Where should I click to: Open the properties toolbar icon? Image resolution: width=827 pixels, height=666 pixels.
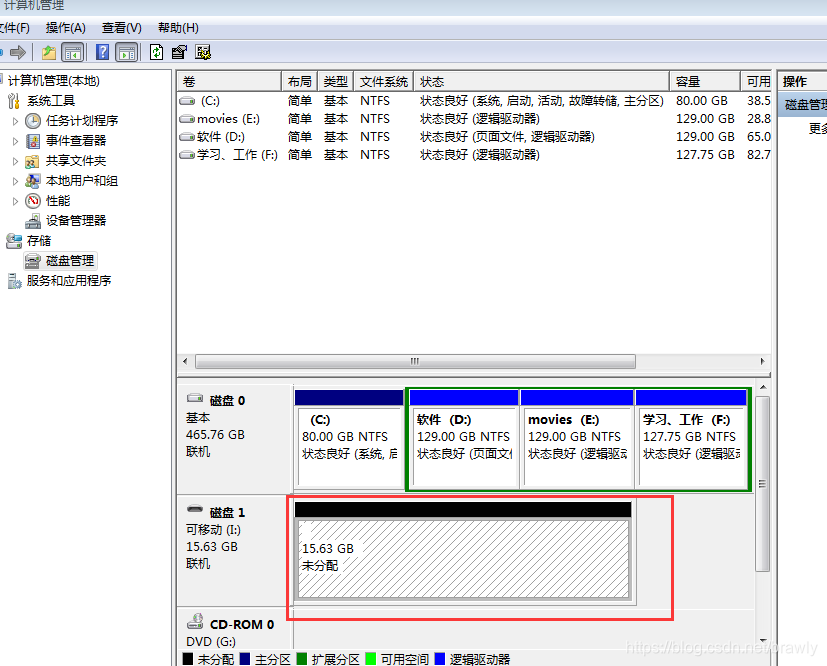(x=179, y=52)
